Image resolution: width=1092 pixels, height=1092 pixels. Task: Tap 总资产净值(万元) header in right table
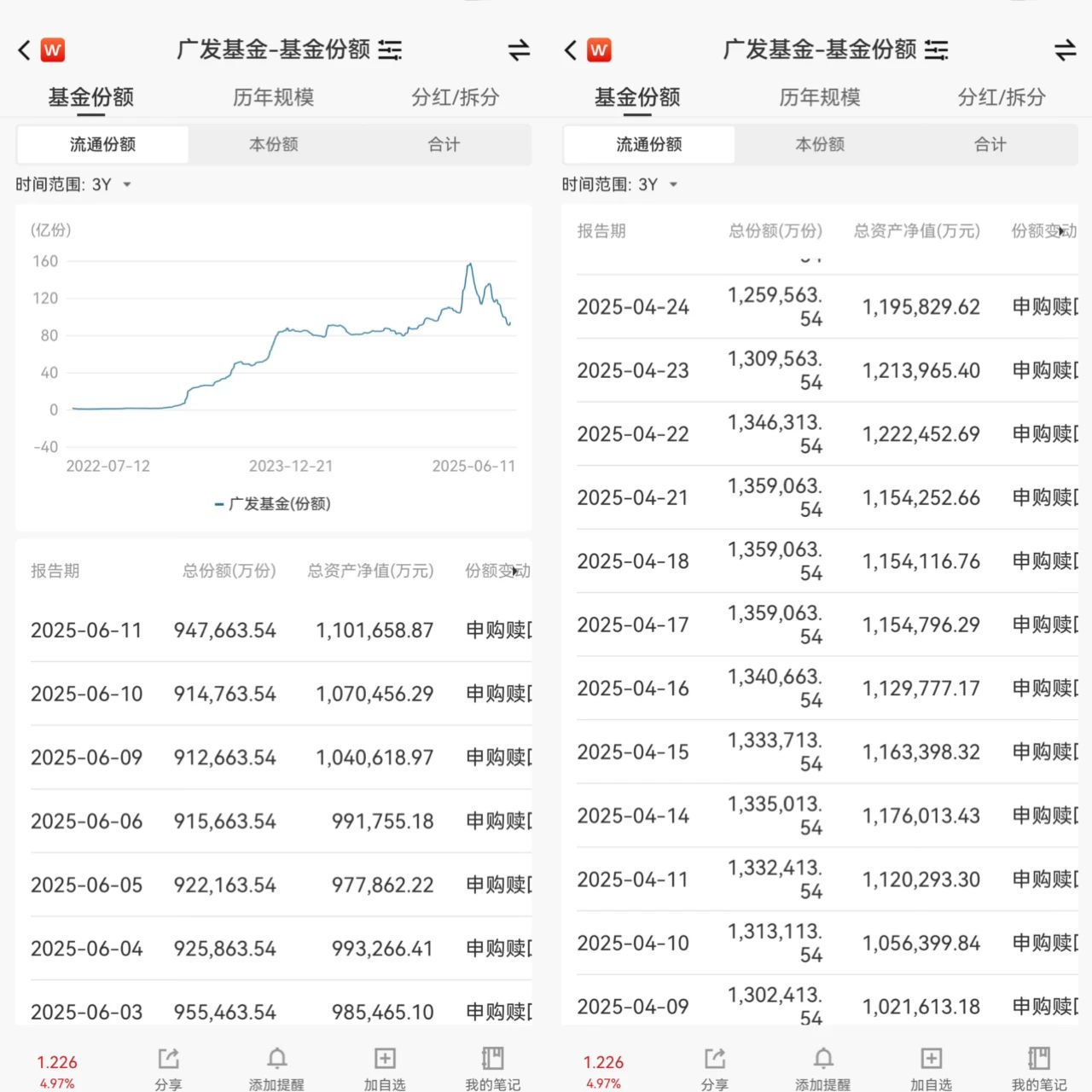click(916, 231)
